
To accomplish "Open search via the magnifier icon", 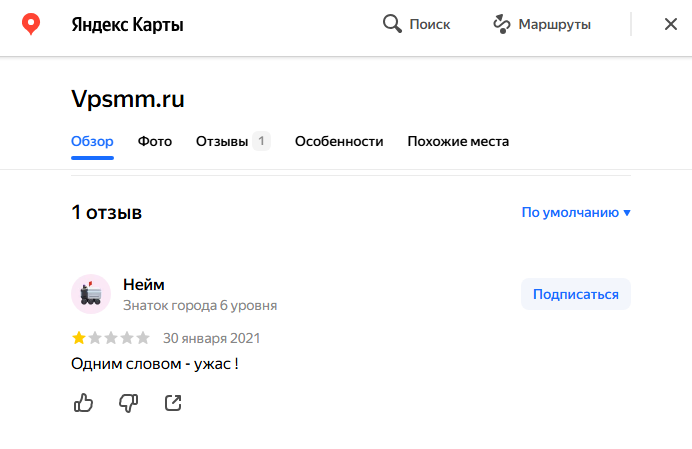I will pyautogui.click(x=392, y=24).
